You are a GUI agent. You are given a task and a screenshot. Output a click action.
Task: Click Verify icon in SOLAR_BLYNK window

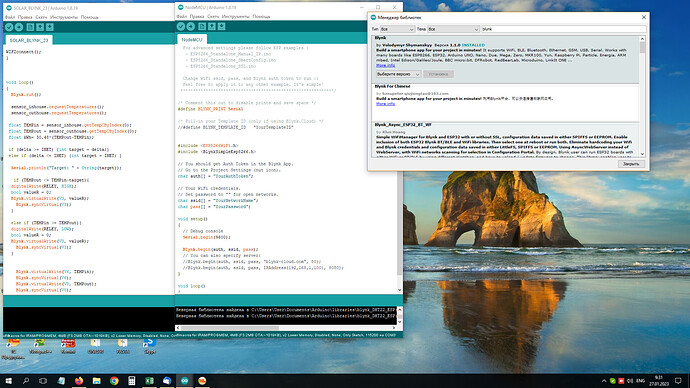pyautogui.click(x=9, y=27)
